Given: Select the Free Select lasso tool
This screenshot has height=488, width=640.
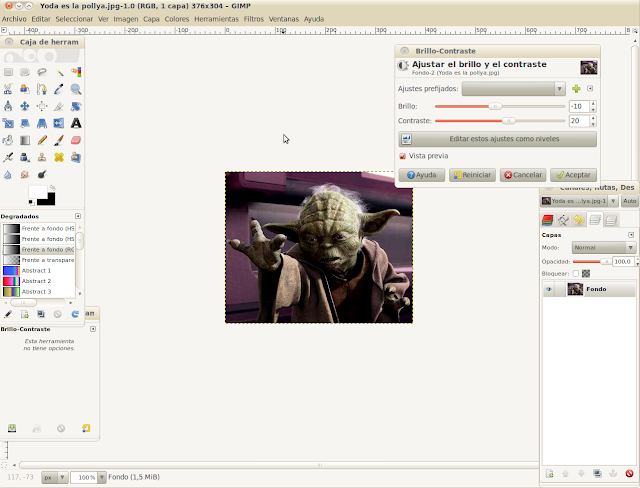Looking at the screenshot, I should (42, 72).
